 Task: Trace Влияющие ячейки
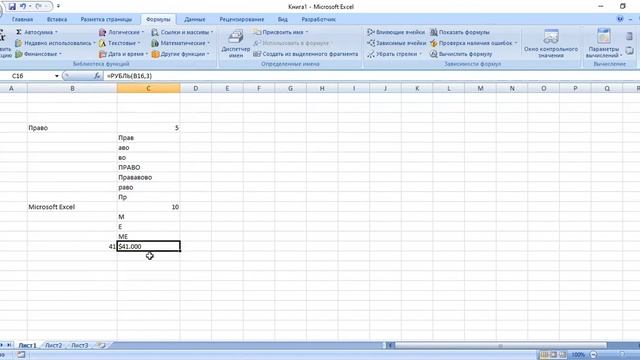coord(396,32)
